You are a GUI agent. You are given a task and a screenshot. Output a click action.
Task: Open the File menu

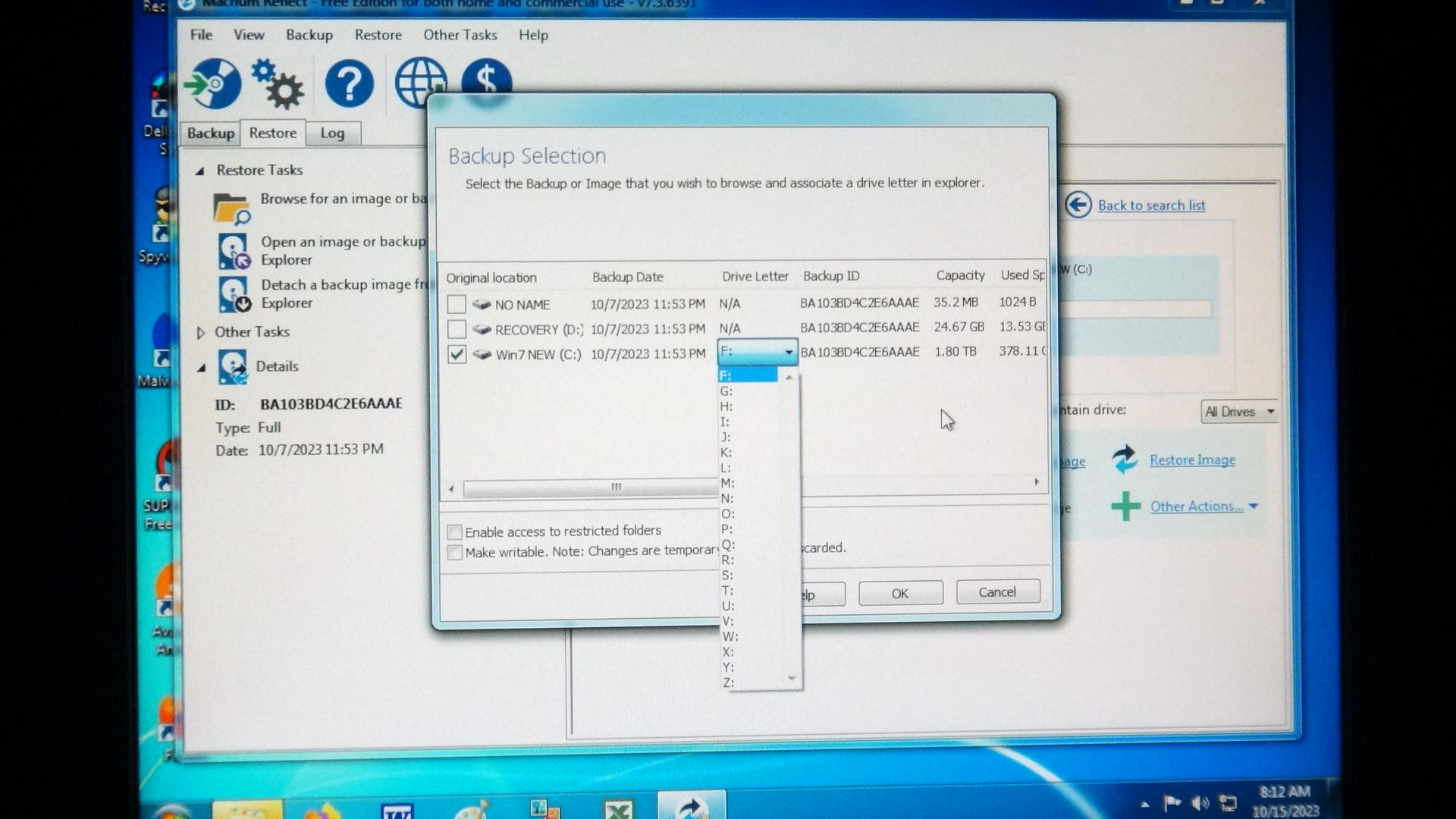click(201, 35)
